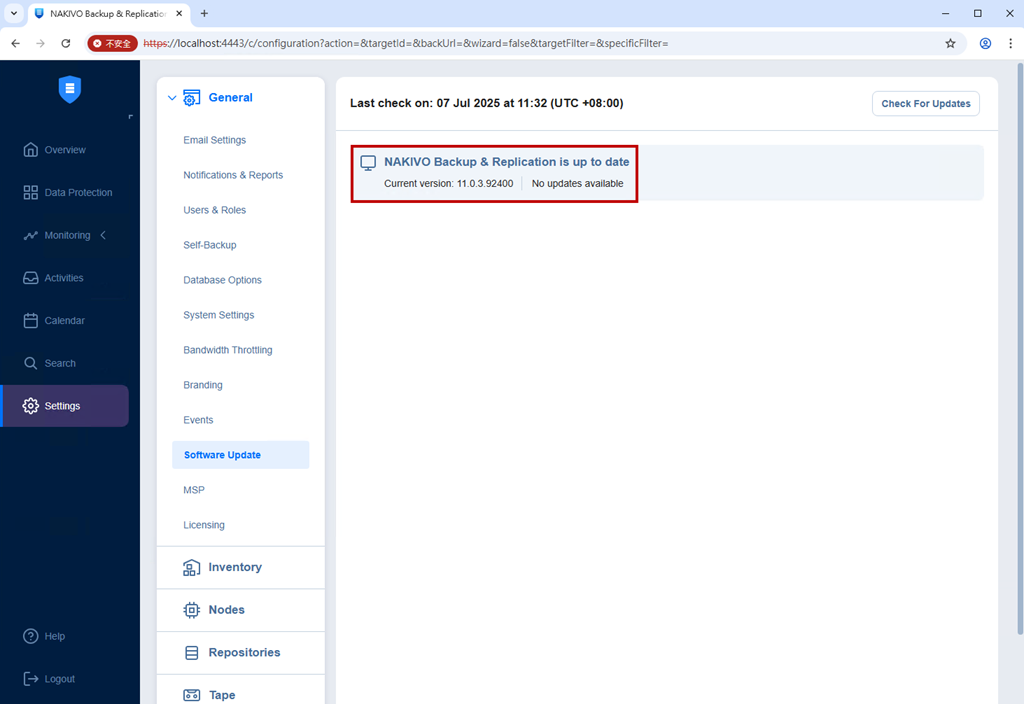Click the Logout arrow icon
This screenshot has height=704, width=1024.
pyautogui.click(x=31, y=679)
